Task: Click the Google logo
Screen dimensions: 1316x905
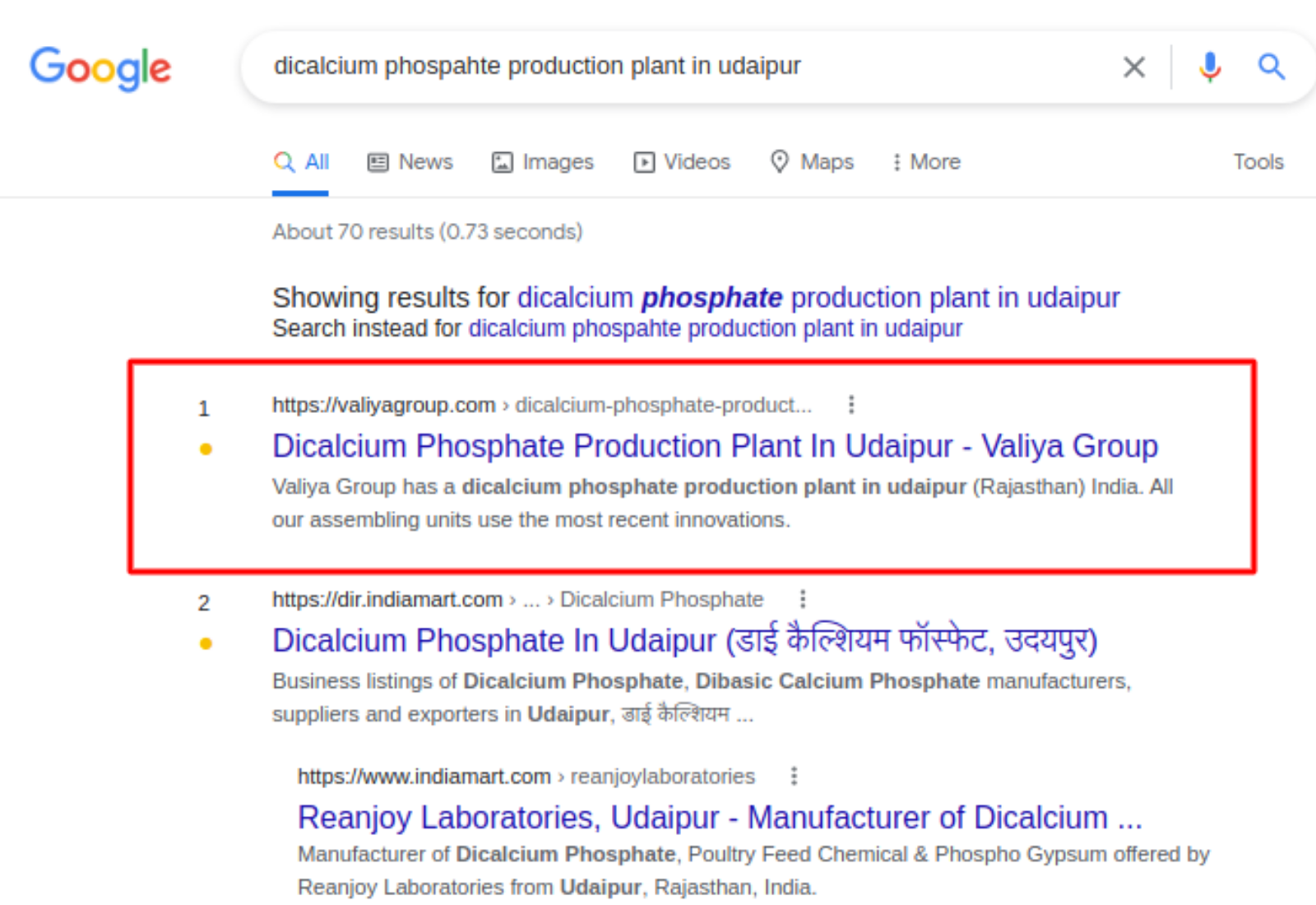Action: 100,67
